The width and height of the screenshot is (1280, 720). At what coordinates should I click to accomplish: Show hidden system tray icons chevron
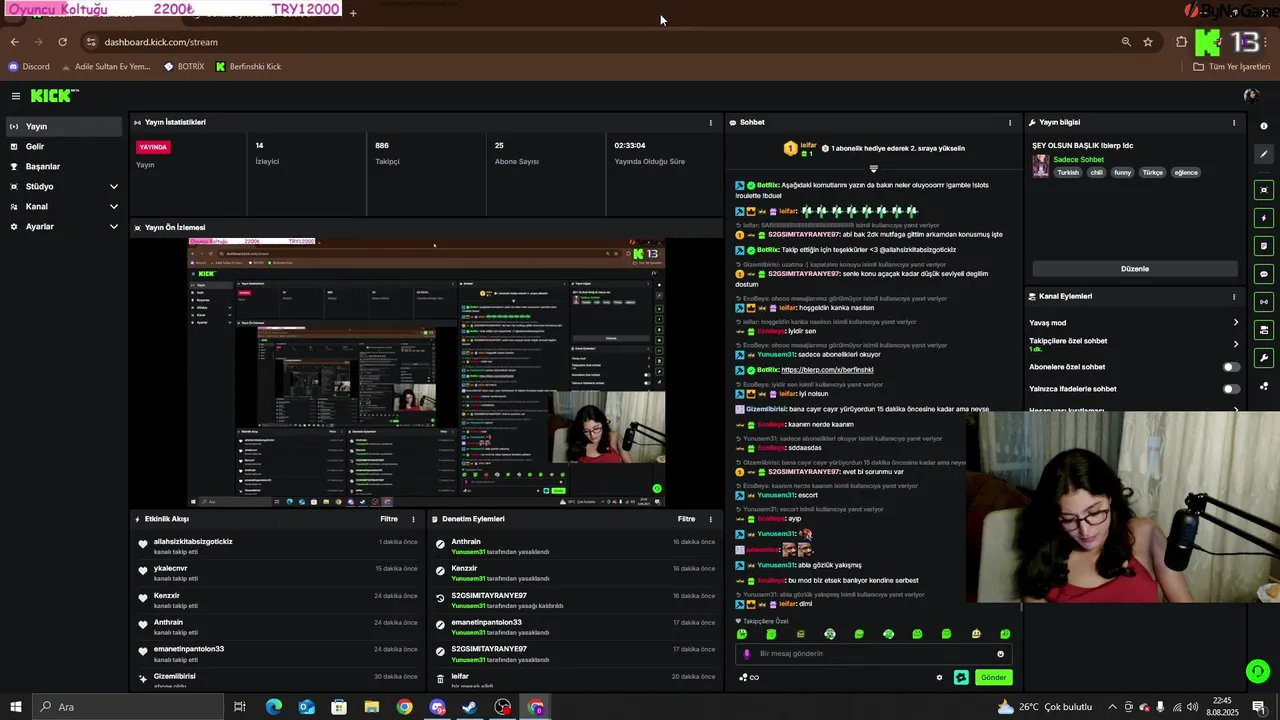[x=1112, y=707]
